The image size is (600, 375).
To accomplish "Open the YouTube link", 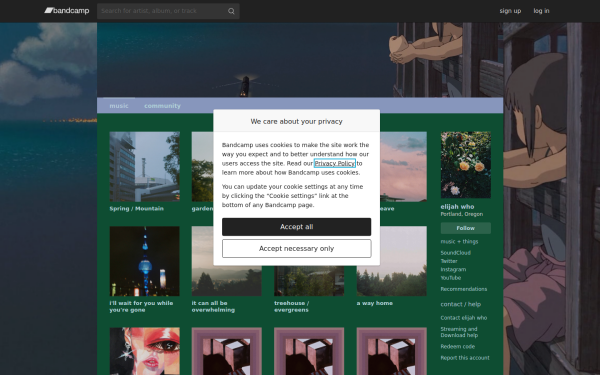I will point(451,278).
